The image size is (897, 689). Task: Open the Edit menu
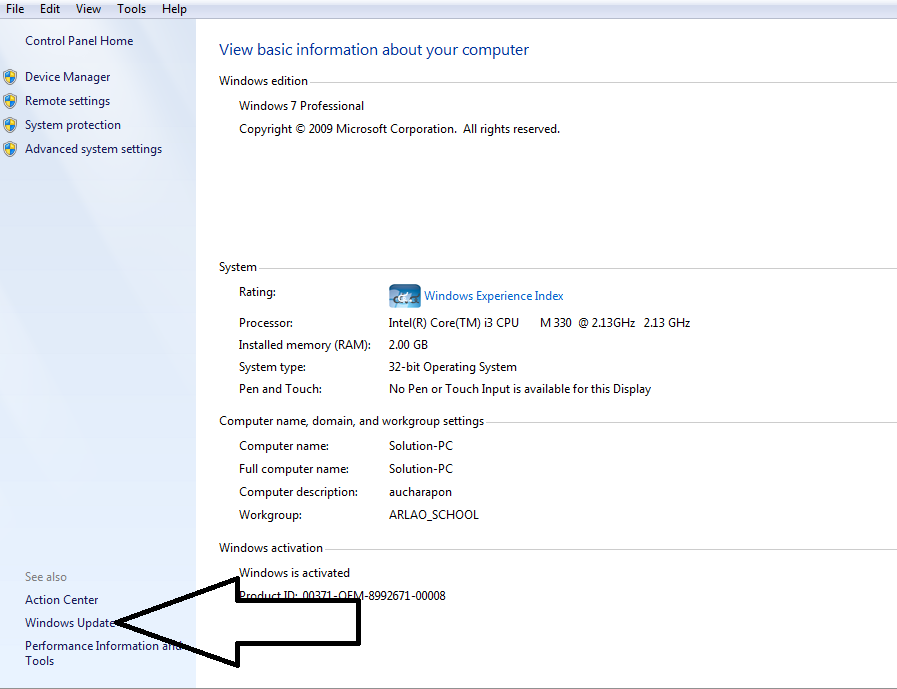[x=50, y=9]
